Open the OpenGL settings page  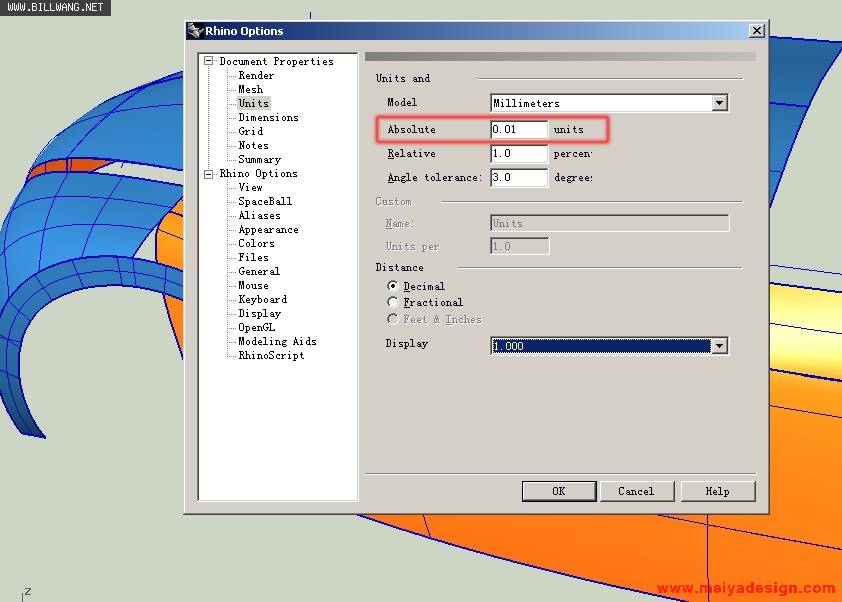tap(256, 327)
